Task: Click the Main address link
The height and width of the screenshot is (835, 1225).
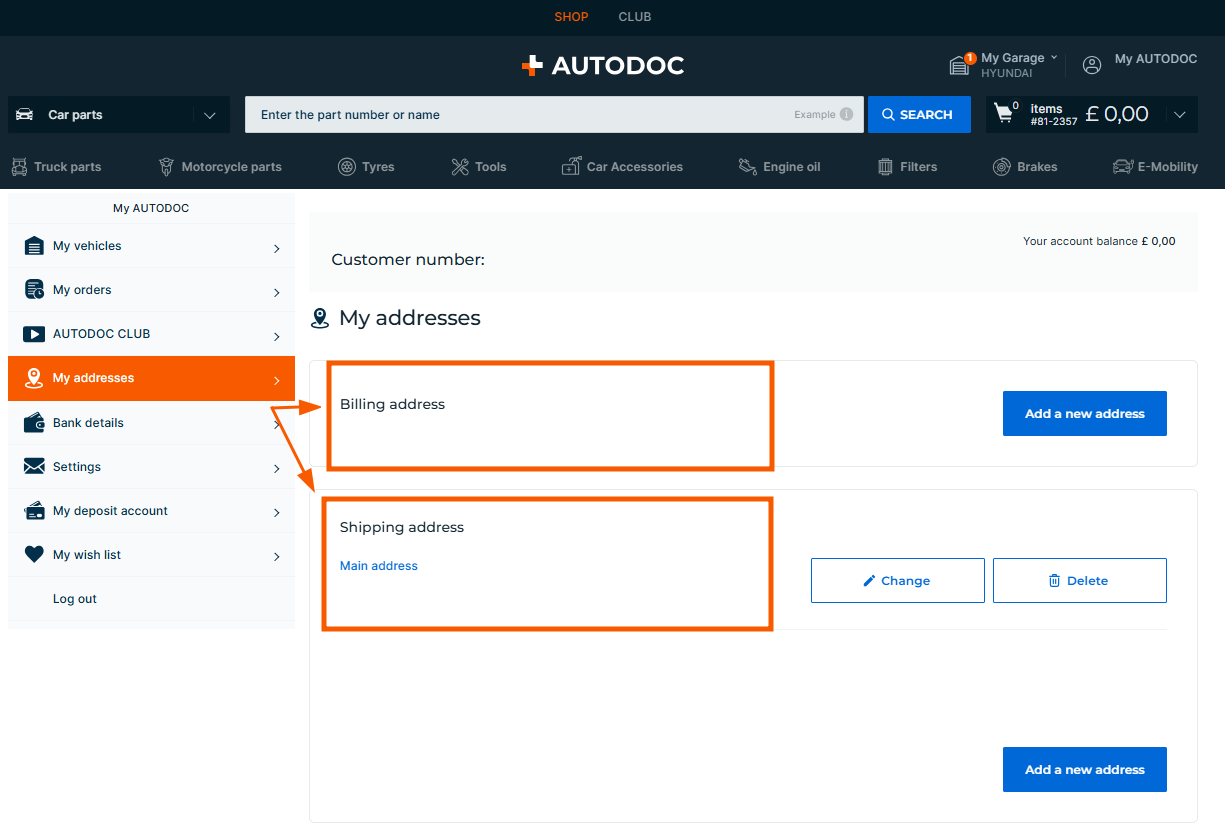Action: (x=379, y=566)
